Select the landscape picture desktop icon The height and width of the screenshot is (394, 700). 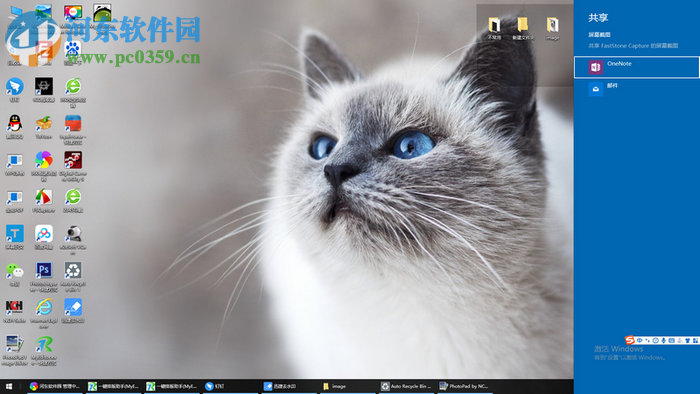click(44, 12)
